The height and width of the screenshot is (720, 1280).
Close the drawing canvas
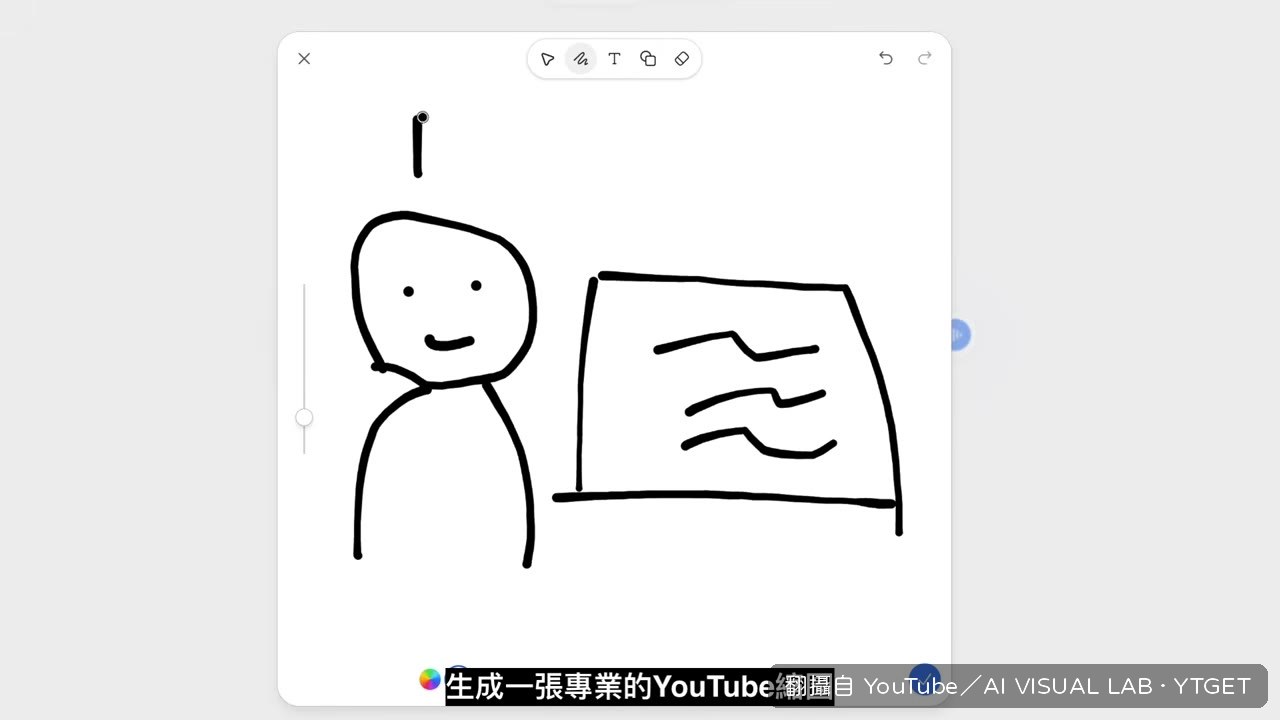pos(304,59)
